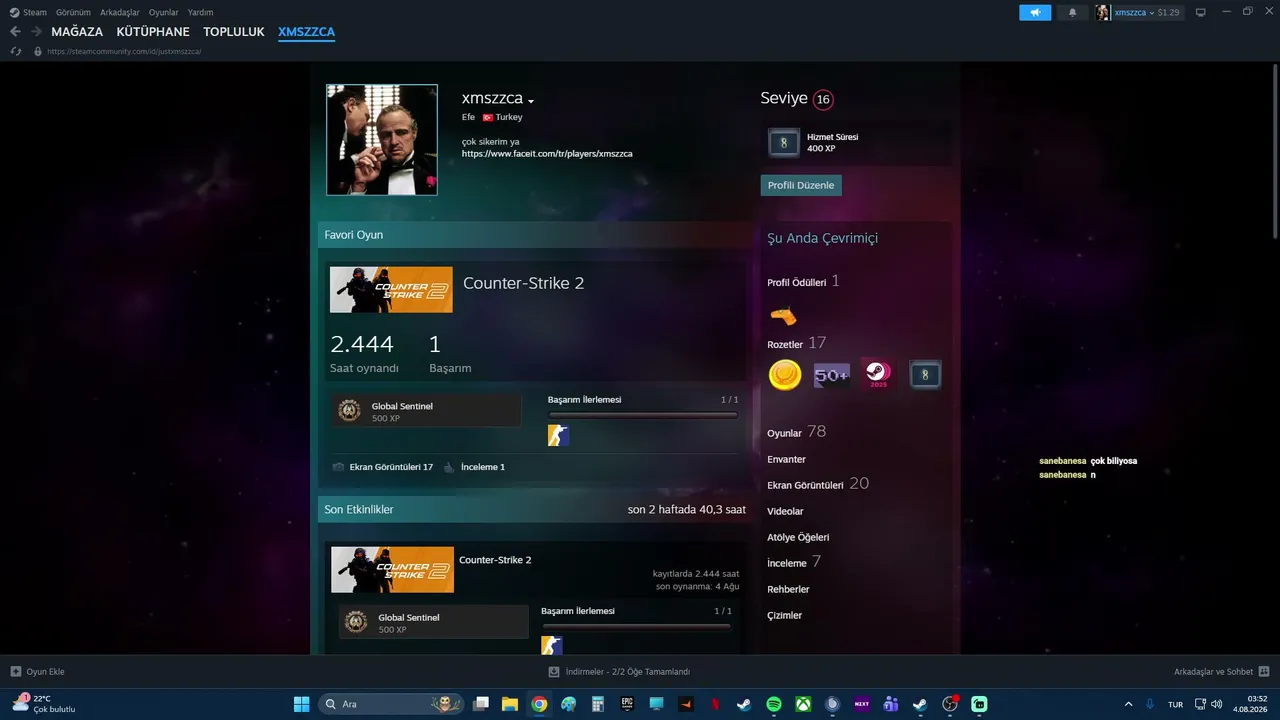
Task: Open the 50+ games badge
Action: [x=832, y=375]
